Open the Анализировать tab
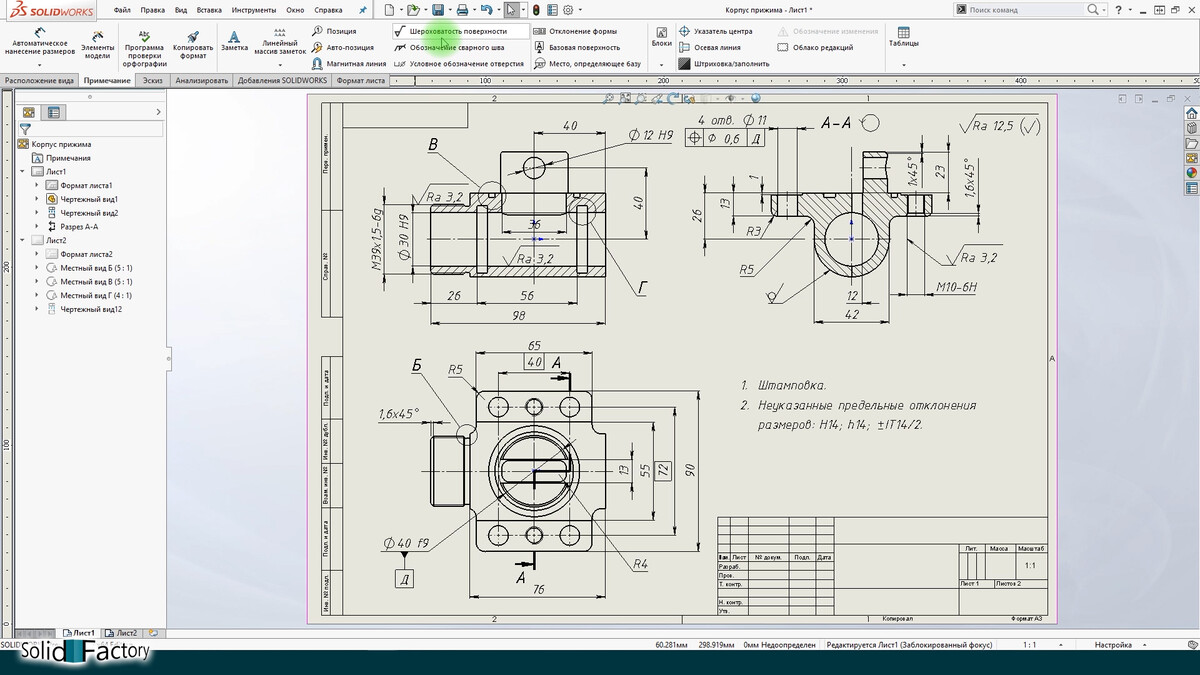Image resolution: width=1200 pixels, height=675 pixels. click(x=201, y=80)
